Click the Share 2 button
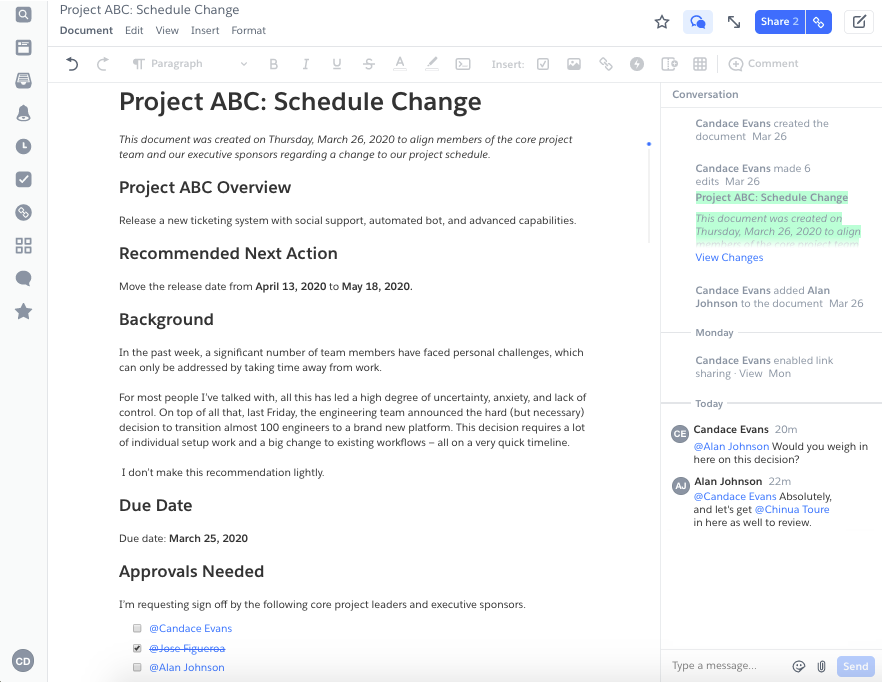The image size is (883, 682). coord(780,22)
